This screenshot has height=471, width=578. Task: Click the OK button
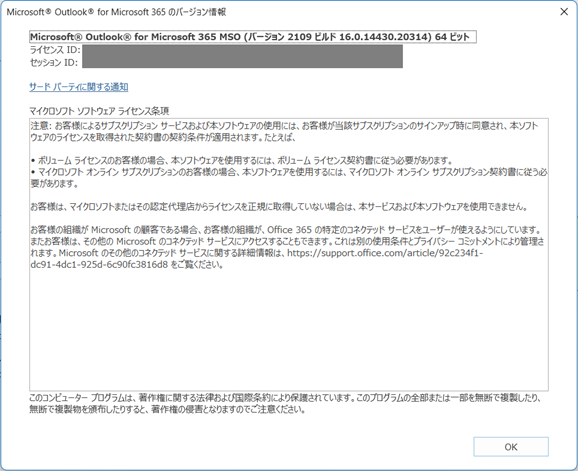point(511,447)
